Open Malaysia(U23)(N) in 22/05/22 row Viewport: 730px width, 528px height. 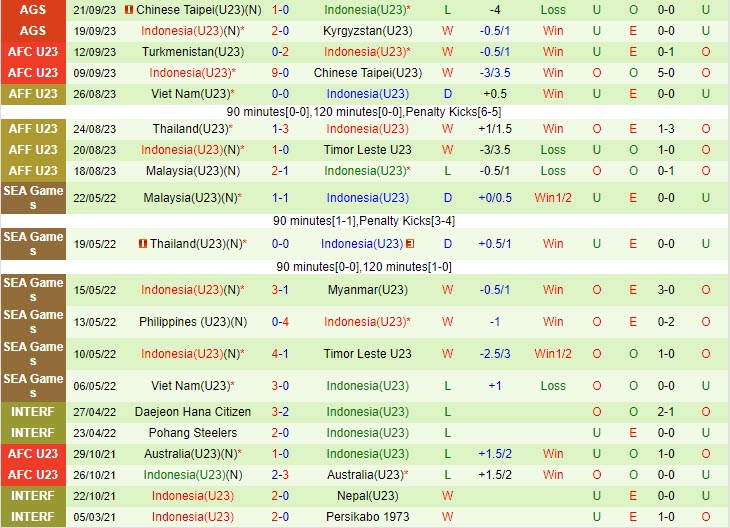[x=190, y=198]
